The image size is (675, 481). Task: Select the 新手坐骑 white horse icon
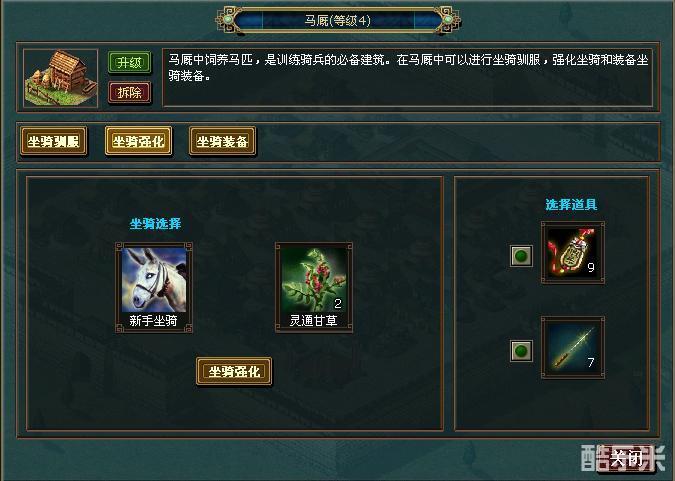(154, 279)
